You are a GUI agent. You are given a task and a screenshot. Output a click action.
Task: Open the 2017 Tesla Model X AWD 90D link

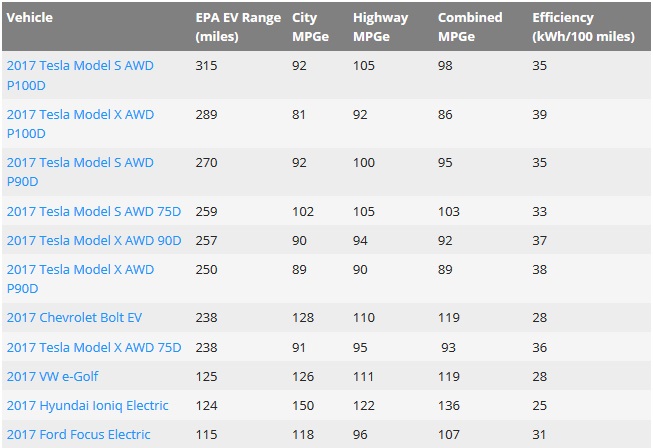94,240
